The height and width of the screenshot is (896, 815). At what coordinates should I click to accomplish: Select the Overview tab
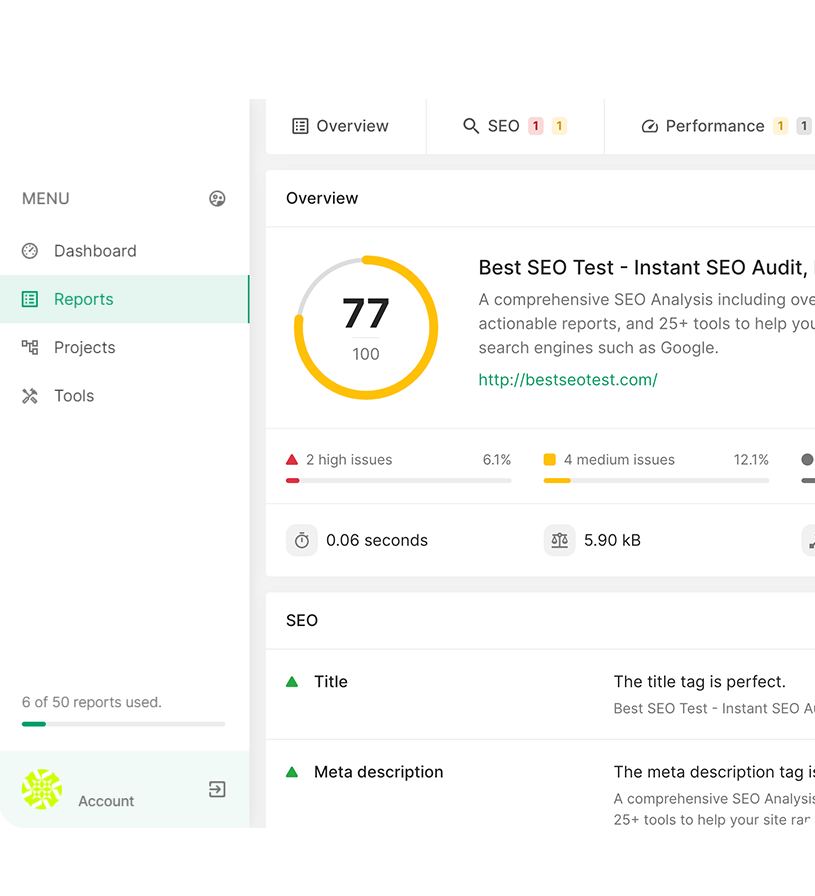[x=343, y=126]
